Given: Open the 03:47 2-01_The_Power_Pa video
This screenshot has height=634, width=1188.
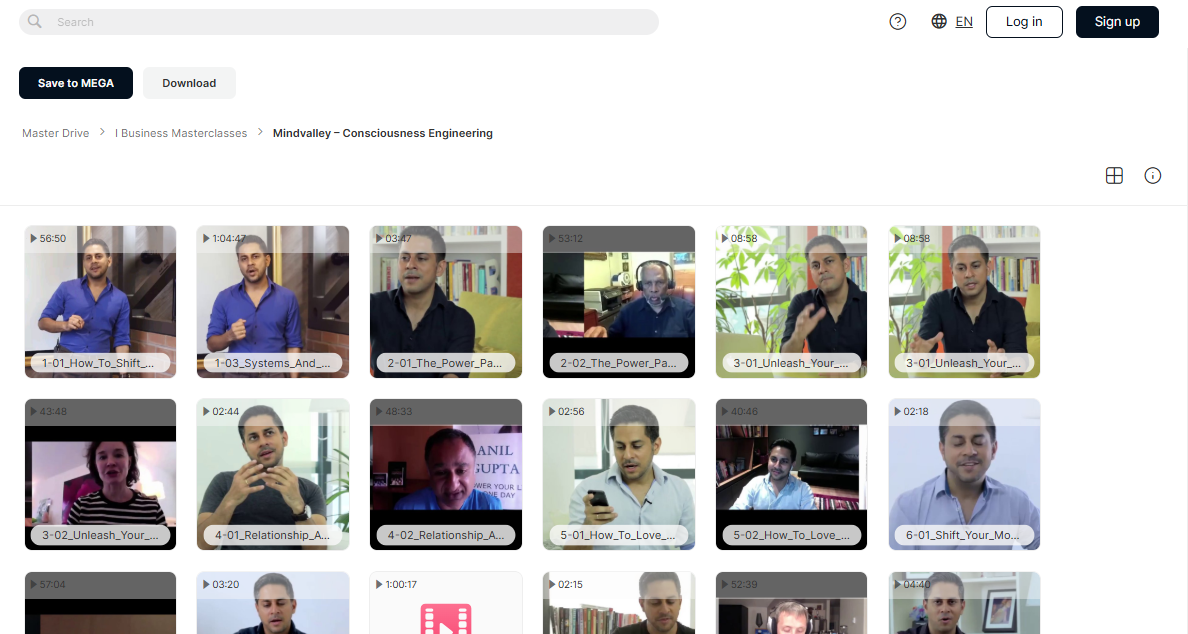Looking at the screenshot, I should click(x=446, y=301).
